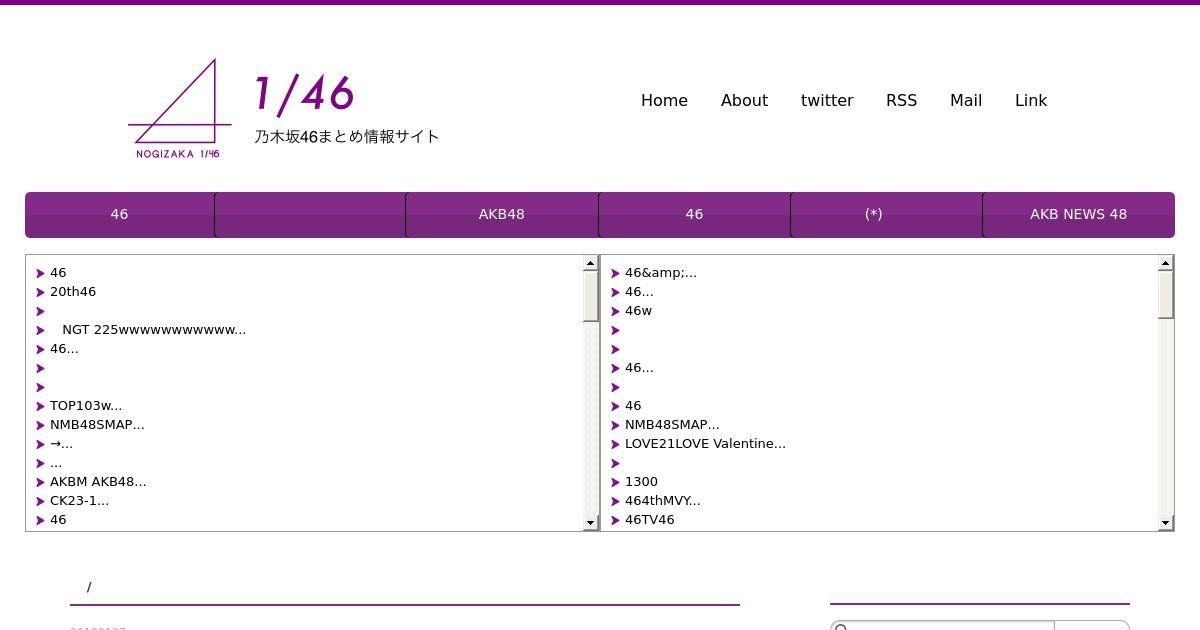Click the left list's scroll-down arrow

click(590, 523)
